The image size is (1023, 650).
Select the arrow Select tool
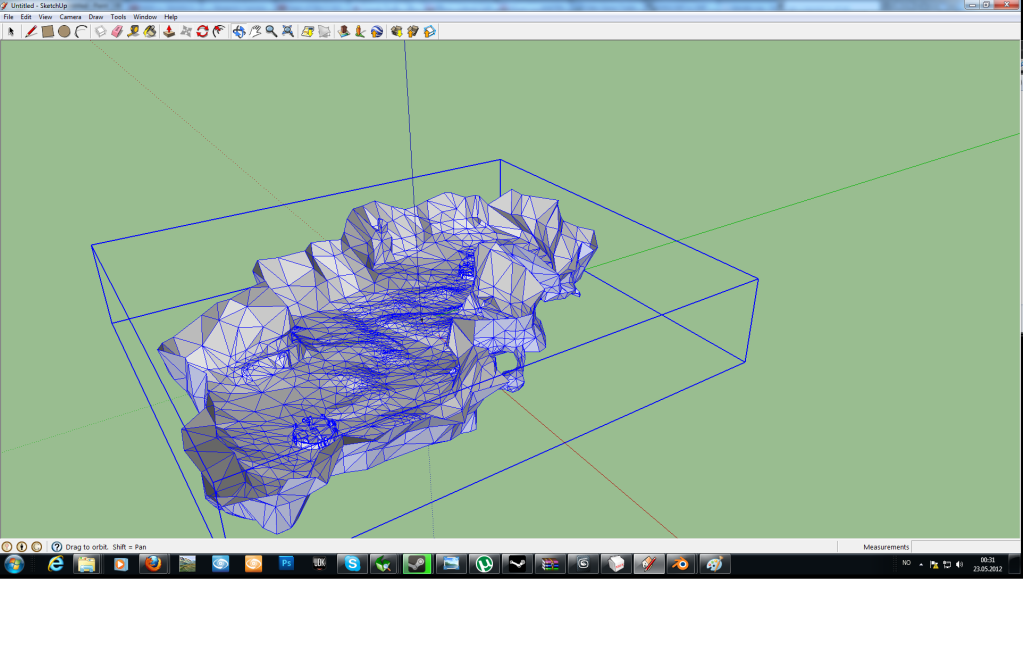(x=10, y=31)
